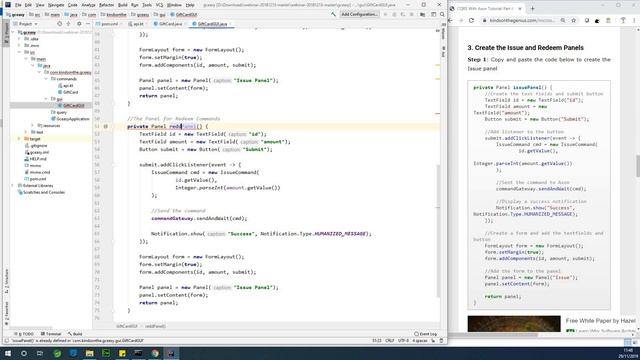
Task: Click the Project panel settings gear icon
Action: (x=79, y=24)
